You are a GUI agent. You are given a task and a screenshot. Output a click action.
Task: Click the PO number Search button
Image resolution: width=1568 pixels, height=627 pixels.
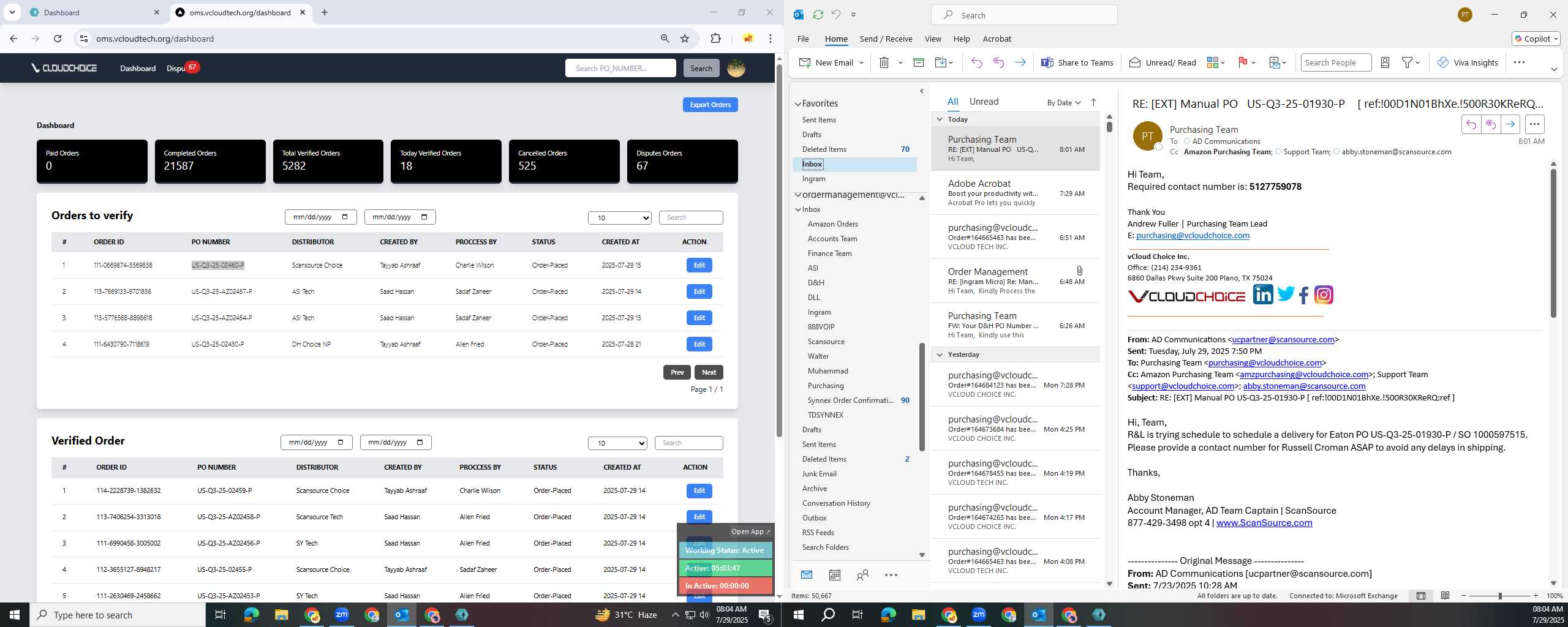(701, 68)
